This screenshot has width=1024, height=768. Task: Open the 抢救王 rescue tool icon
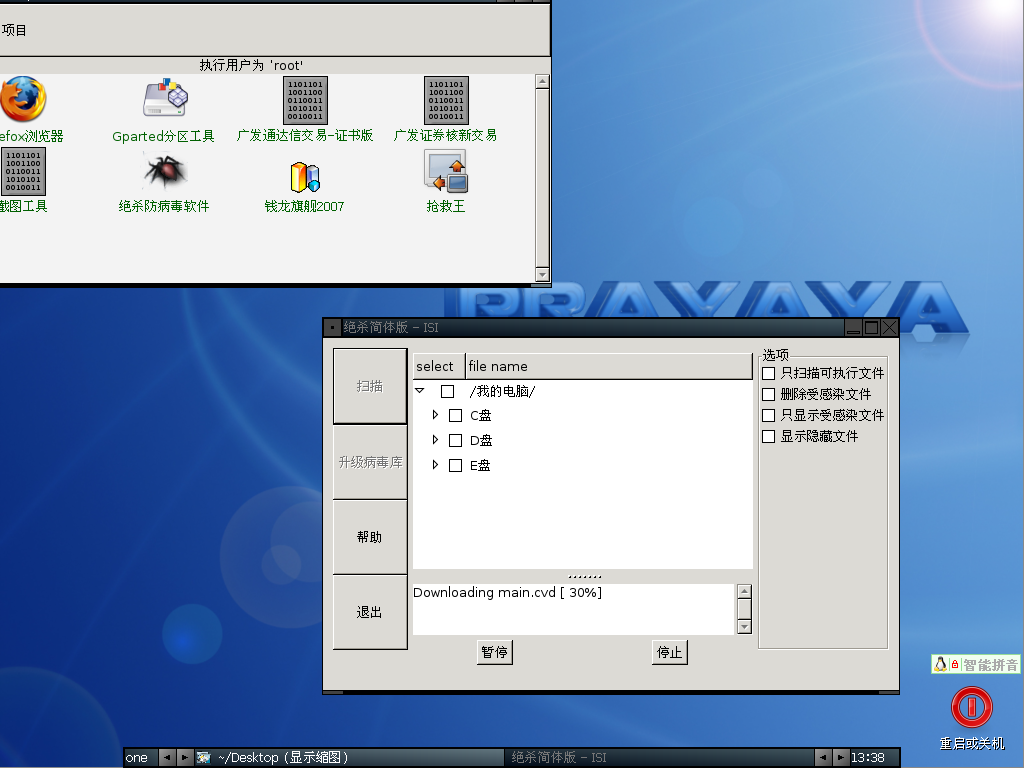tap(446, 171)
